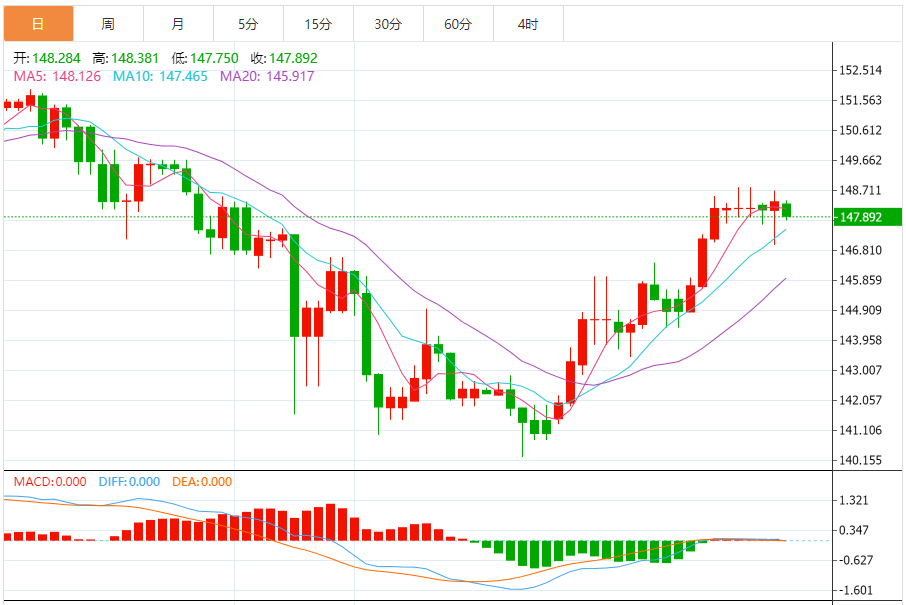Click the -0.627 MACD axis label

856,561
